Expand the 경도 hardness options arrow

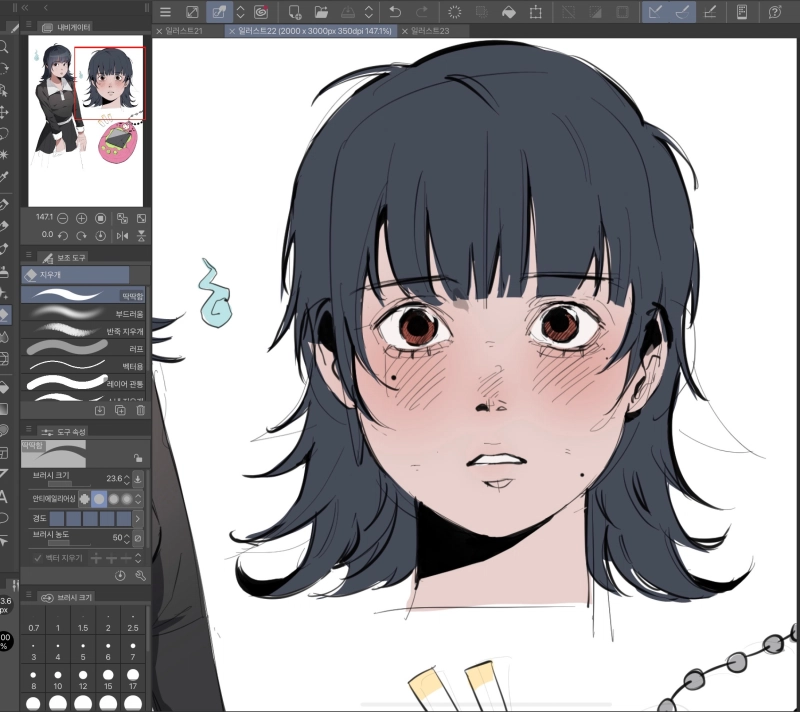(138, 519)
